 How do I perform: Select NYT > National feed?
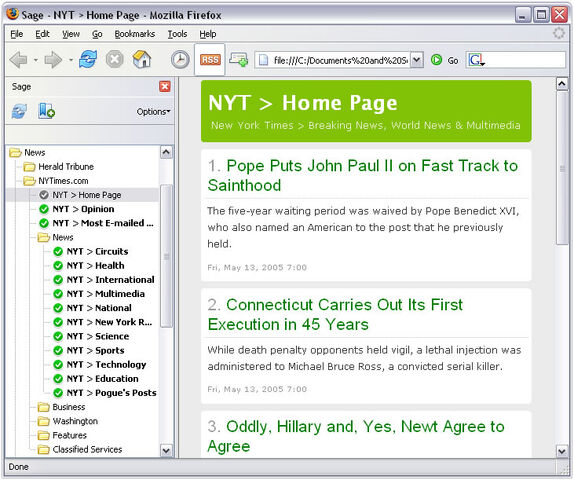click(x=99, y=308)
